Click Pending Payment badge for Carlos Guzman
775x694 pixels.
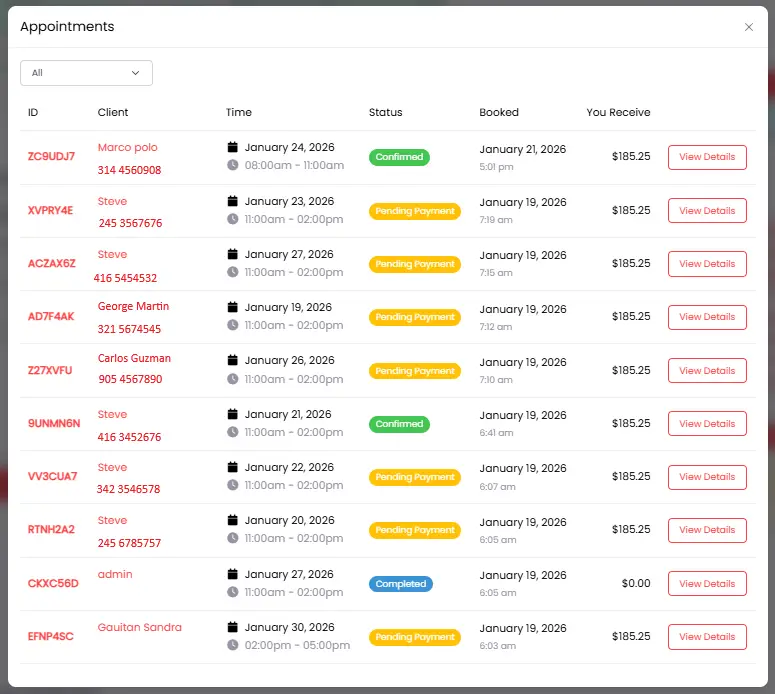[414, 371]
